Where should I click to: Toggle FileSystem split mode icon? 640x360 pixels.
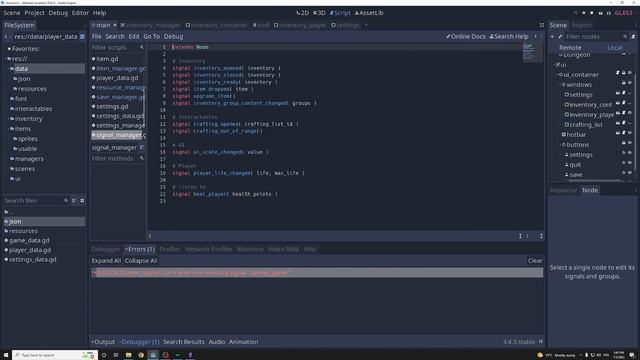tap(82, 37)
